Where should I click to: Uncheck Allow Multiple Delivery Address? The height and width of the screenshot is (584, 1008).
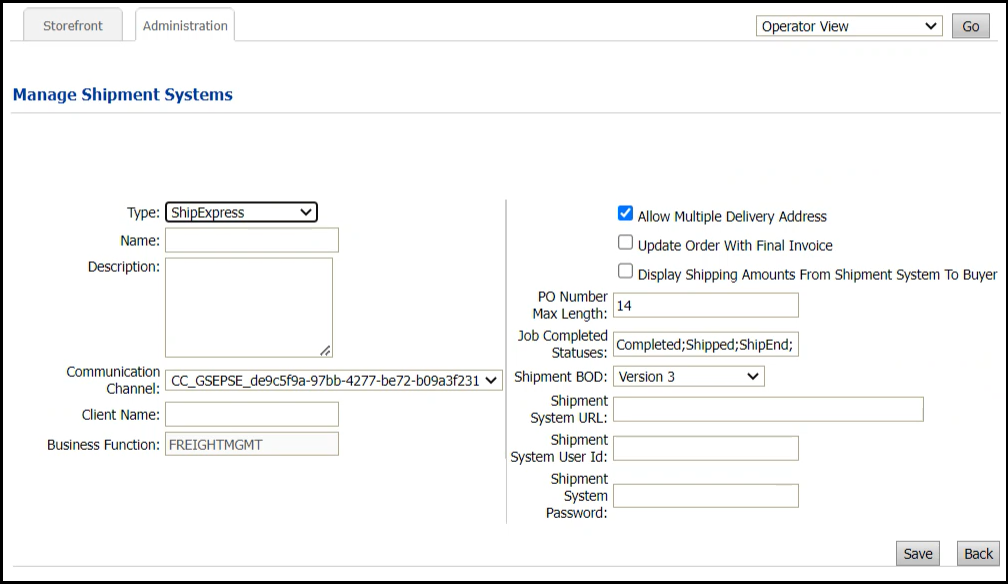[x=625, y=212]
